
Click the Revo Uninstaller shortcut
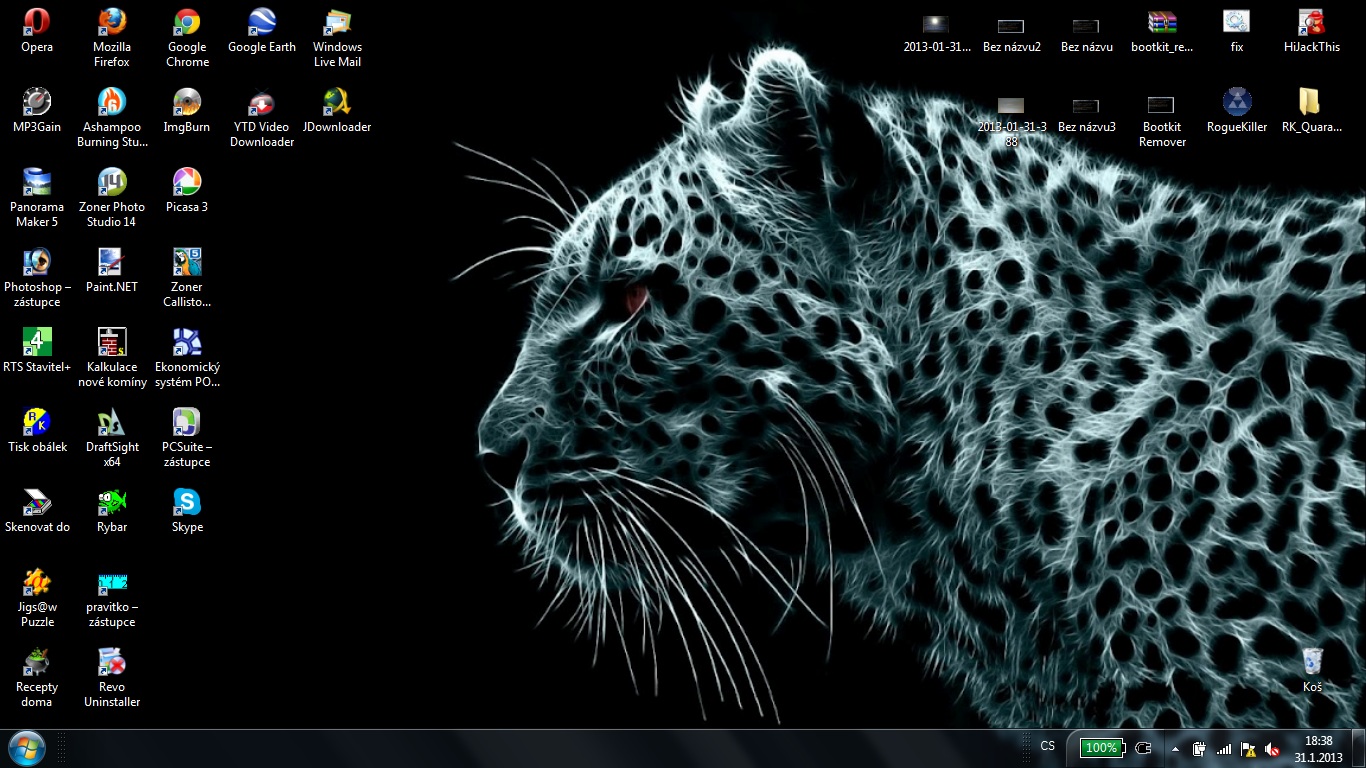[x=112, y=663]
